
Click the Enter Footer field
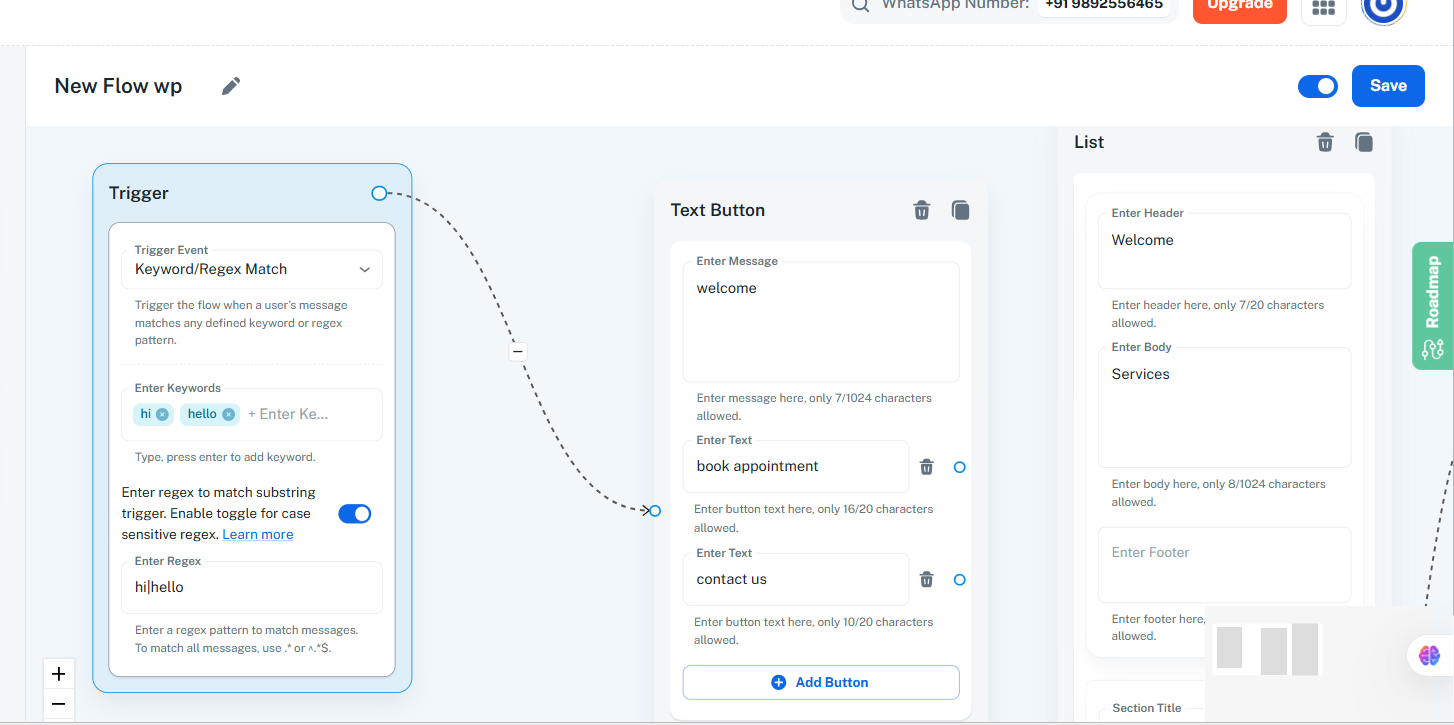coord(1224,564)
